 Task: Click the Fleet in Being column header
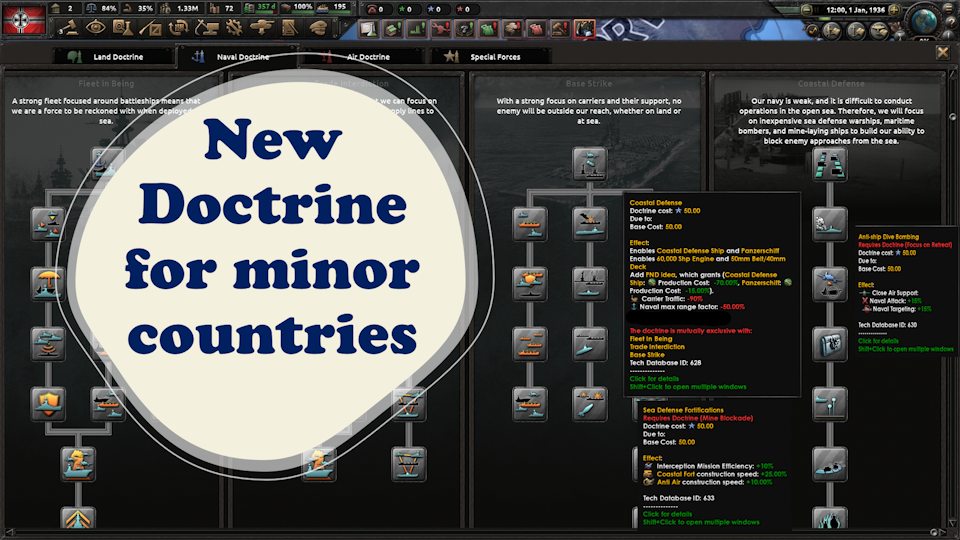click(x=106, y=83)
